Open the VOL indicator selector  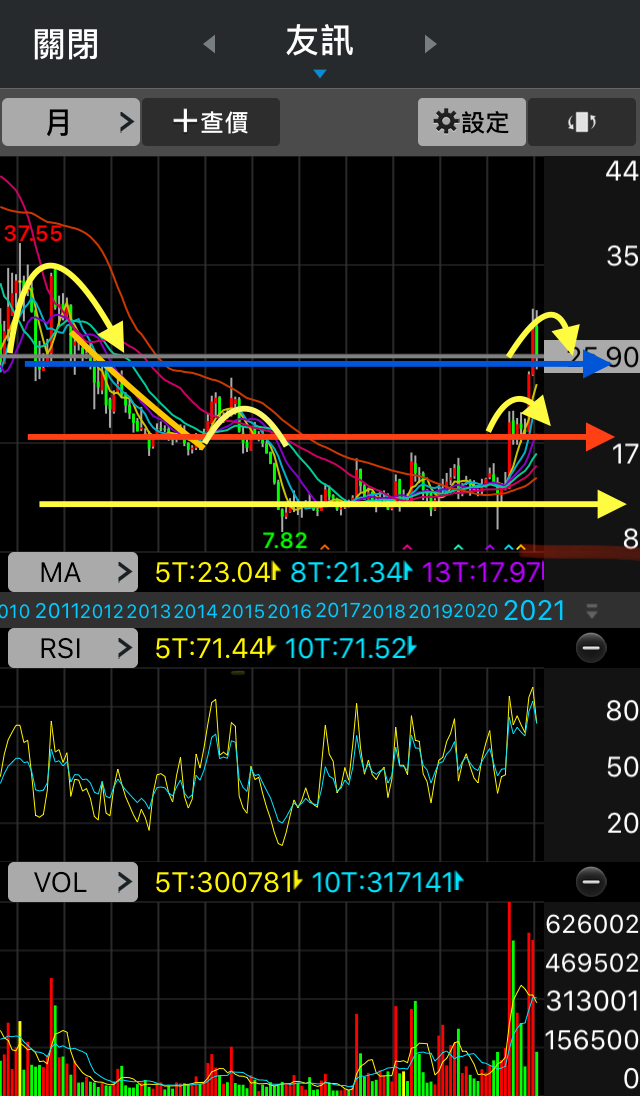coord(73,883)
